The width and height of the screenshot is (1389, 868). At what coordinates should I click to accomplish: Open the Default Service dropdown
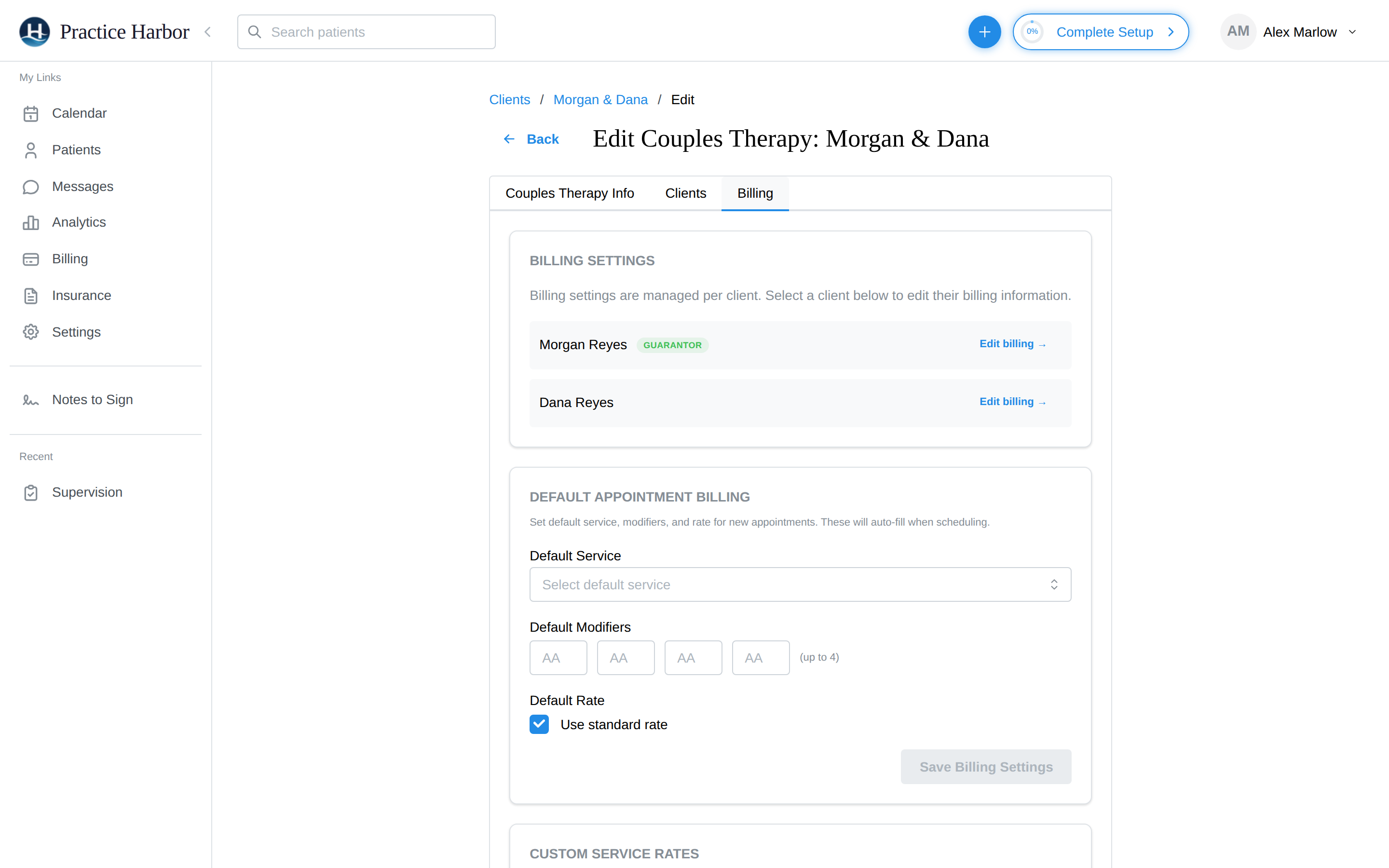click(x=800, y=584)
